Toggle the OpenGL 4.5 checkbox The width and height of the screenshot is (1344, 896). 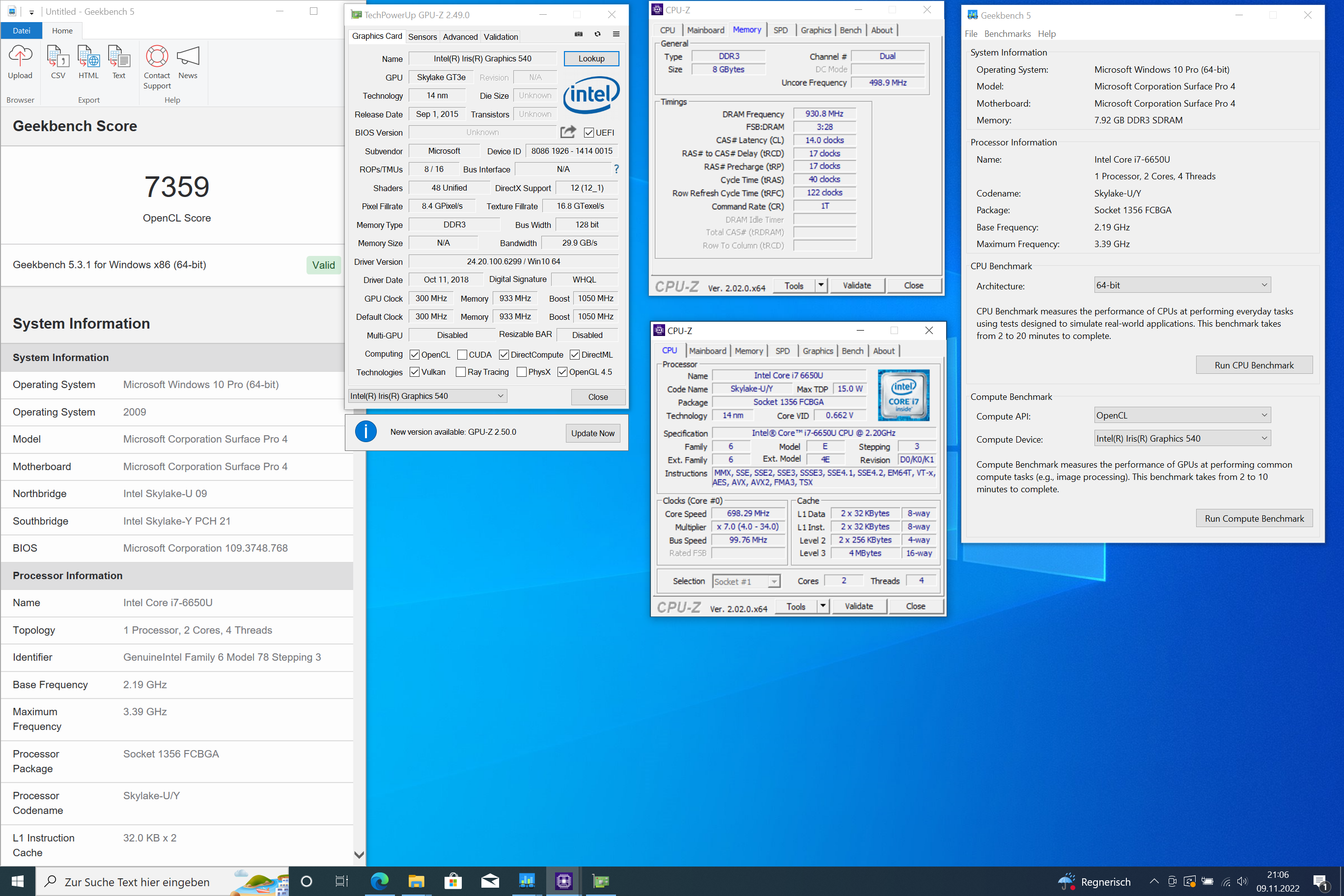pyautogui.click(x=561, y=372)
